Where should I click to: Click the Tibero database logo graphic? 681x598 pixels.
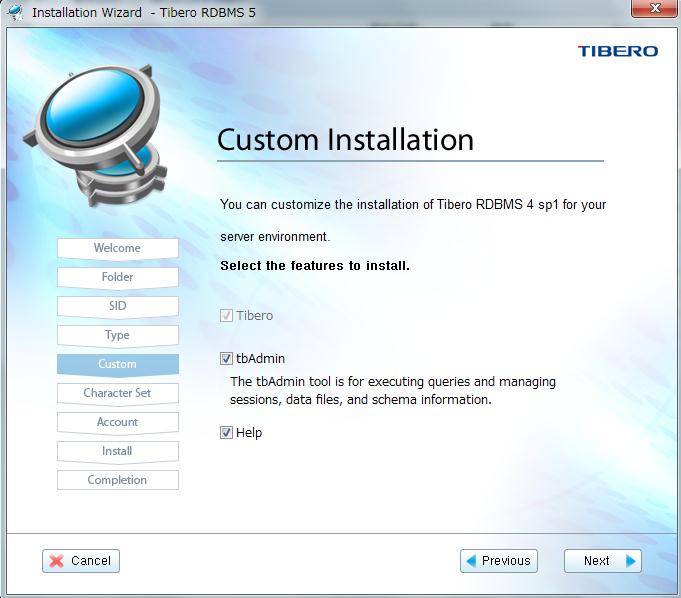click(x=96, y=135)
